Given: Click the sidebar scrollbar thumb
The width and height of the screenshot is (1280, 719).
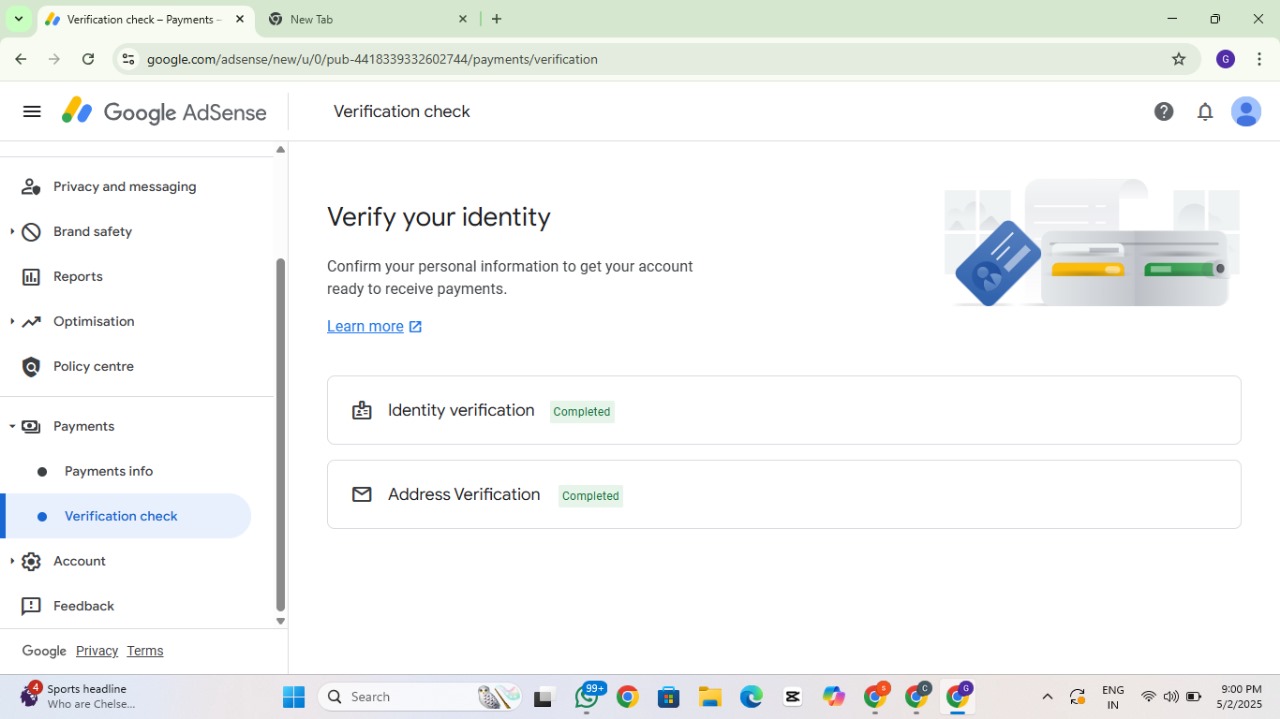Looking at the screenshot, I should (280, 434).
